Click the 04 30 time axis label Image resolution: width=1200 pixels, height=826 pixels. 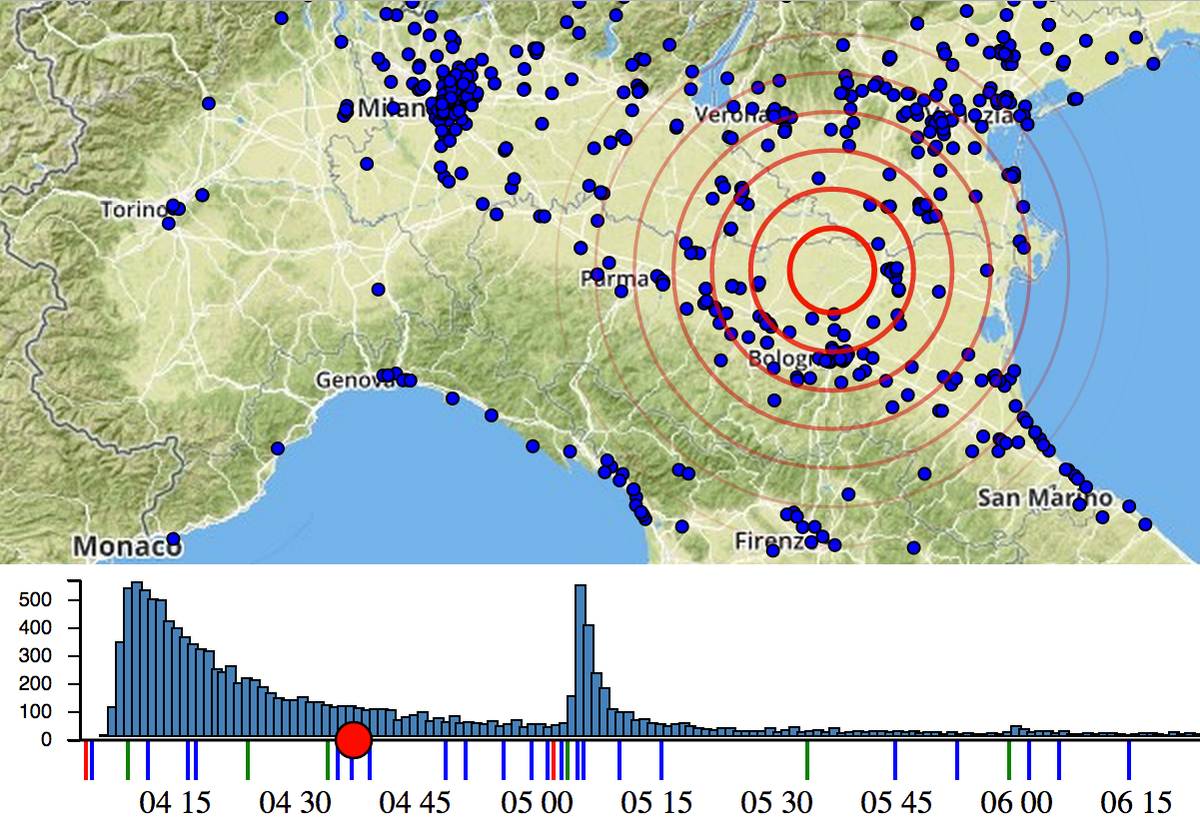[295, 803]
